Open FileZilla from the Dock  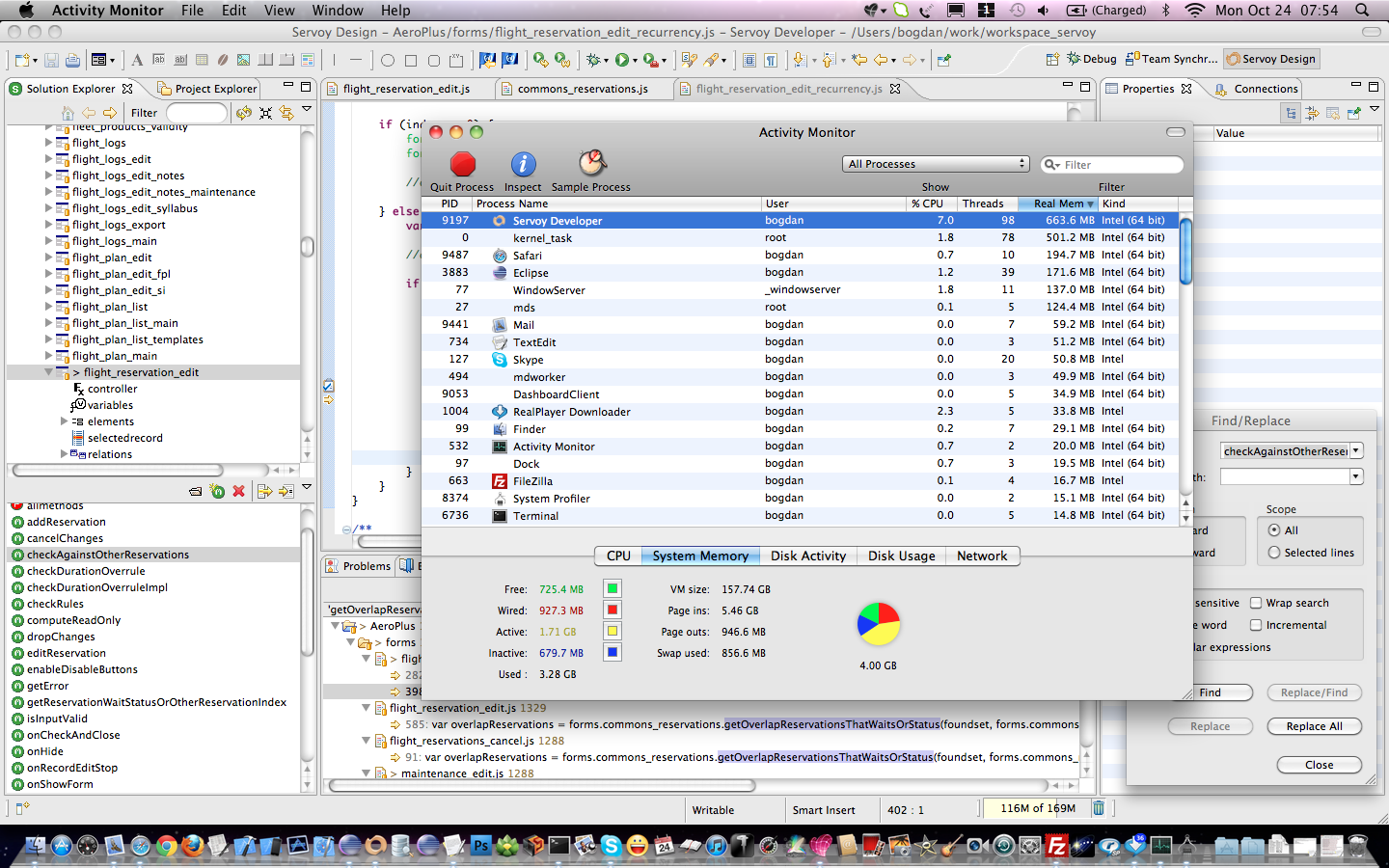(1057, 847)
